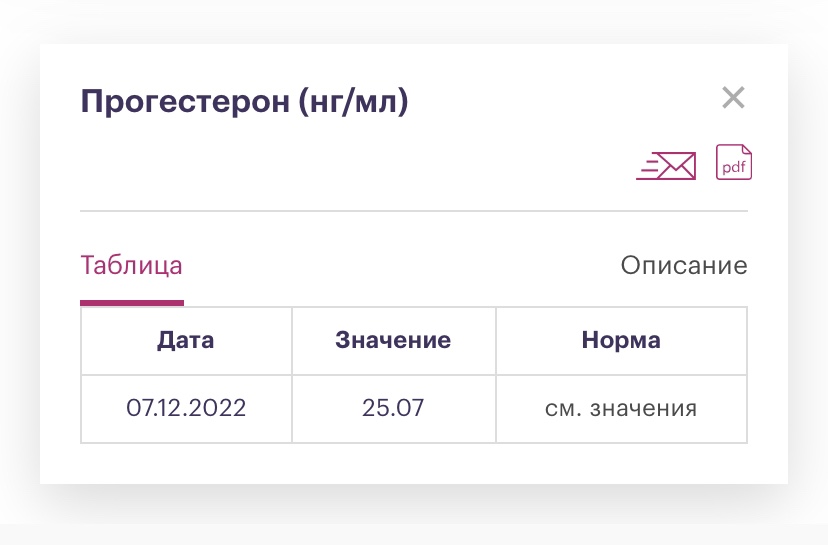
Task: Send the result by email envelope icon
Action: (666, 165)
